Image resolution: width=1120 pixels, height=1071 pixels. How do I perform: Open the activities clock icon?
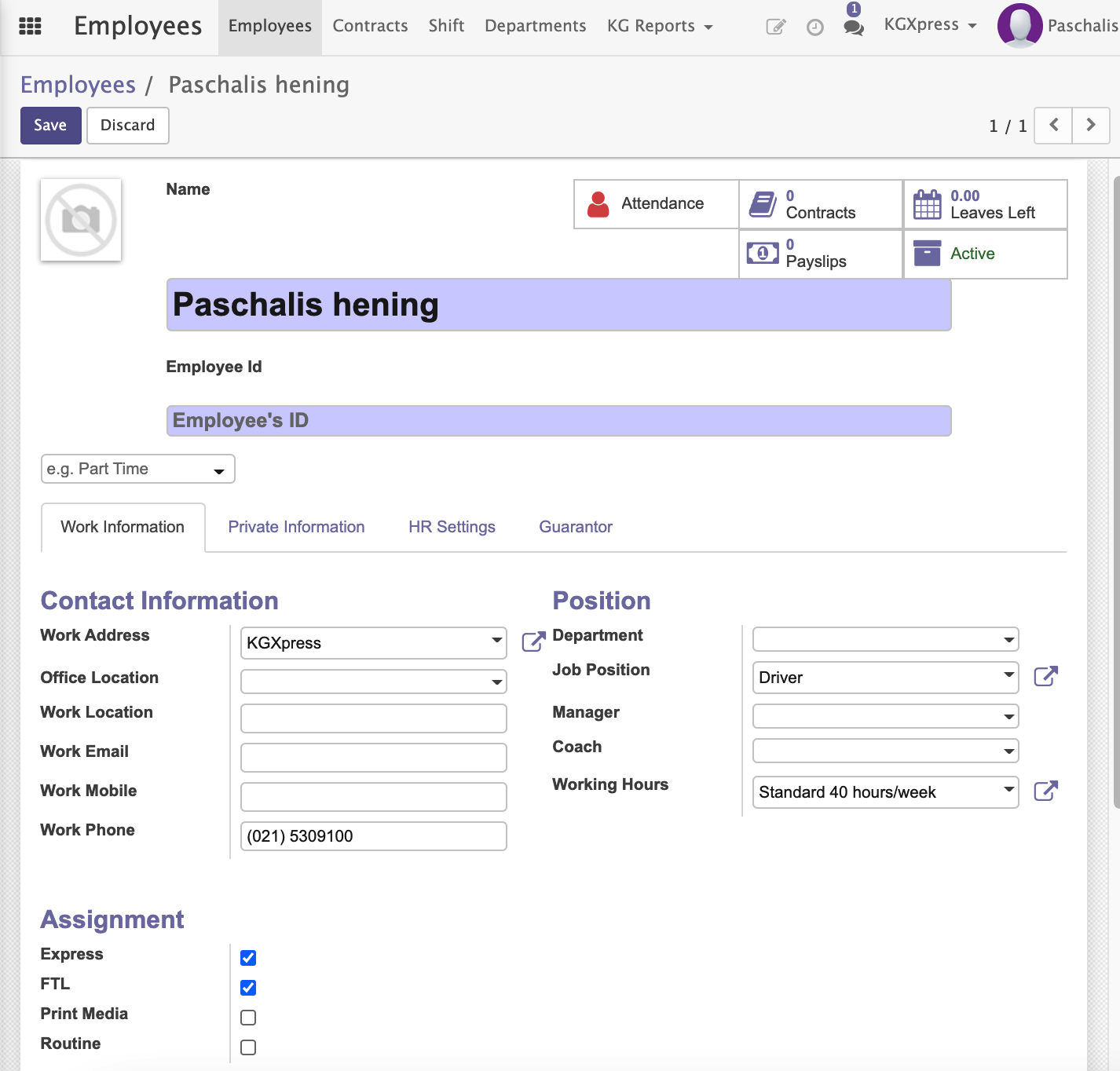point(815,27)
